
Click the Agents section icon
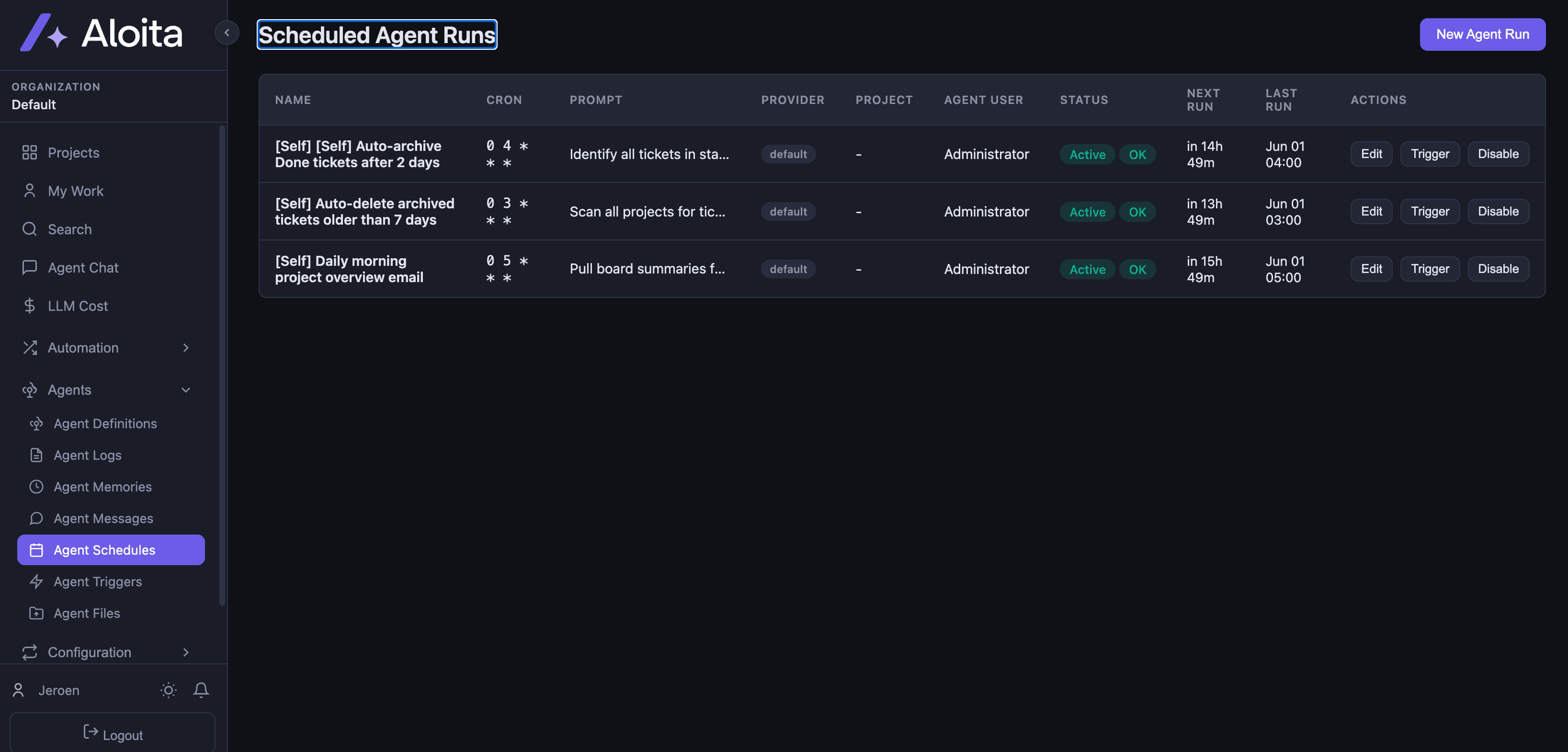(x=29, y=390)
